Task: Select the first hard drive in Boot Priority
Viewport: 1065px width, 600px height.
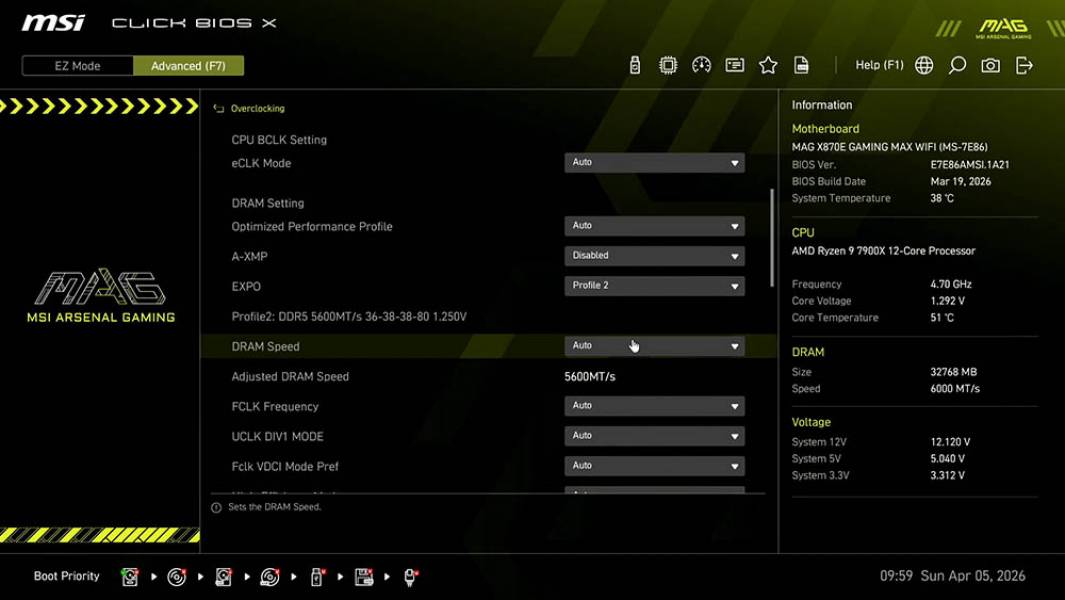Action: tap(129, 576)
